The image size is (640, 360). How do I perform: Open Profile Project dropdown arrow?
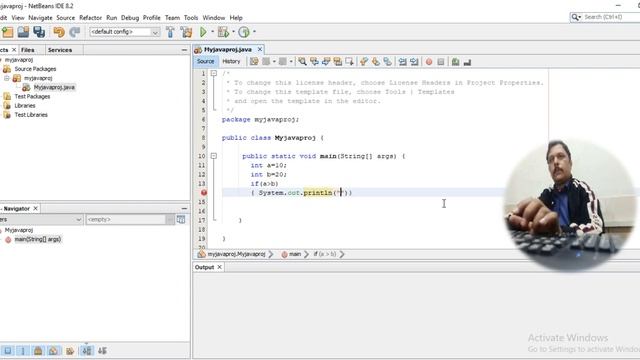click(254, 32)
